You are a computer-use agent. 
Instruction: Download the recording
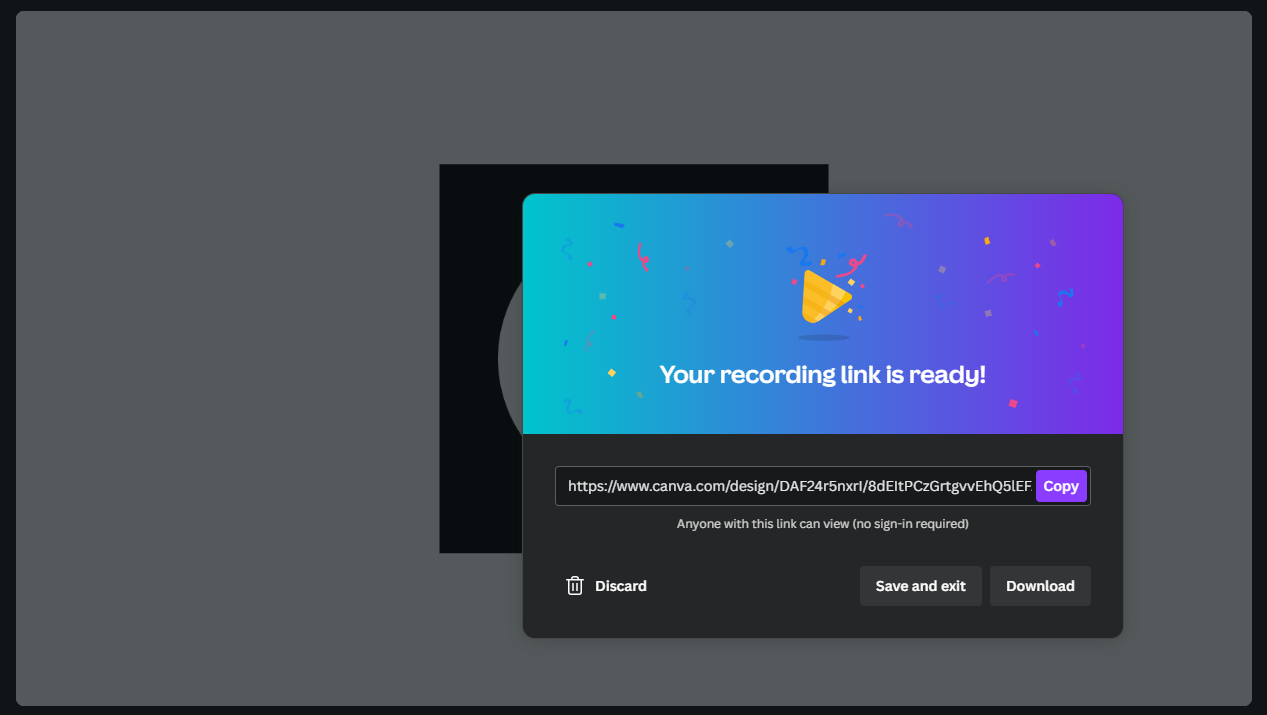point(1040,586)
